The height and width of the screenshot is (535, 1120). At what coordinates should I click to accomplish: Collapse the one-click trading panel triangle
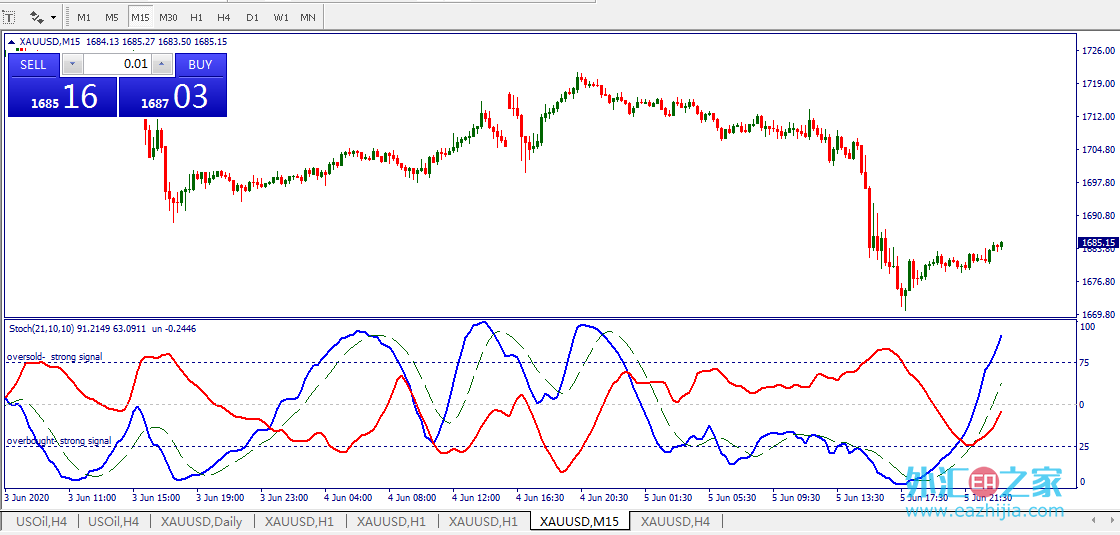[x=11, y=42]
